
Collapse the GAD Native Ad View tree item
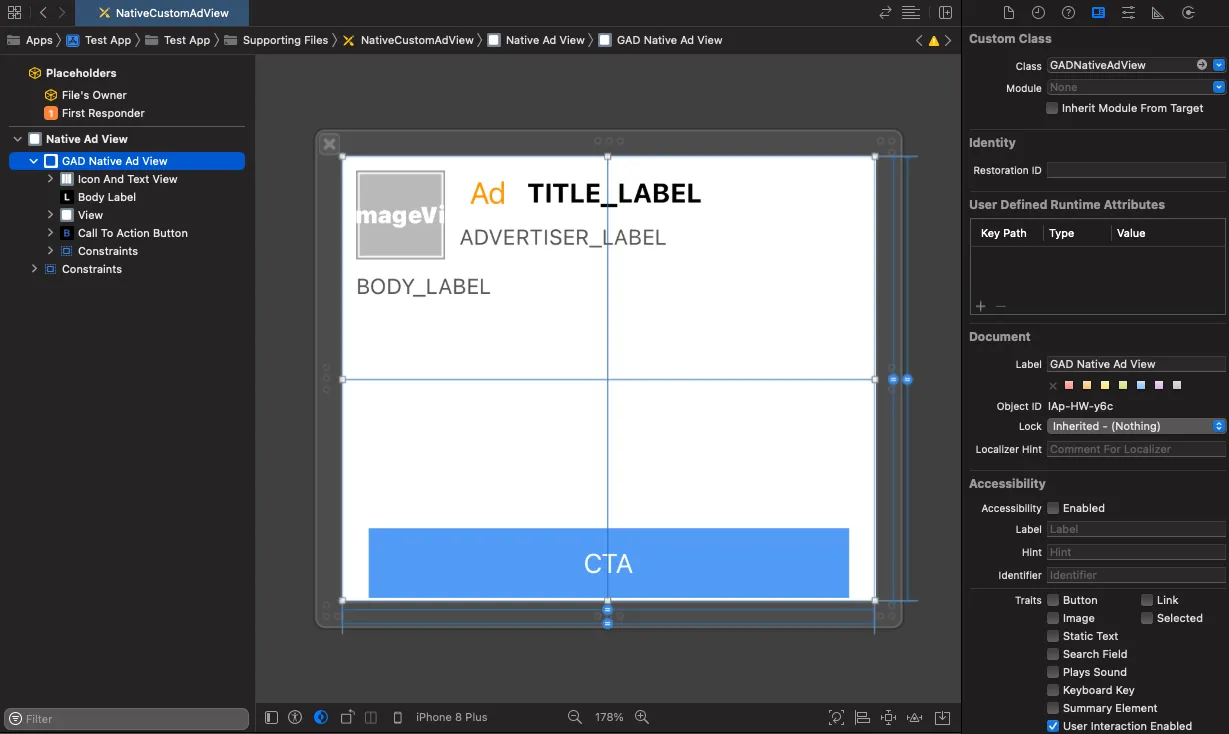pyautogui.click(x=32, y=160)
